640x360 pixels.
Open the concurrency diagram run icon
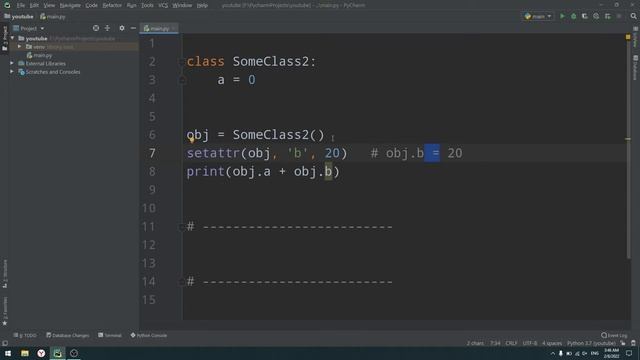coord(608,16)
